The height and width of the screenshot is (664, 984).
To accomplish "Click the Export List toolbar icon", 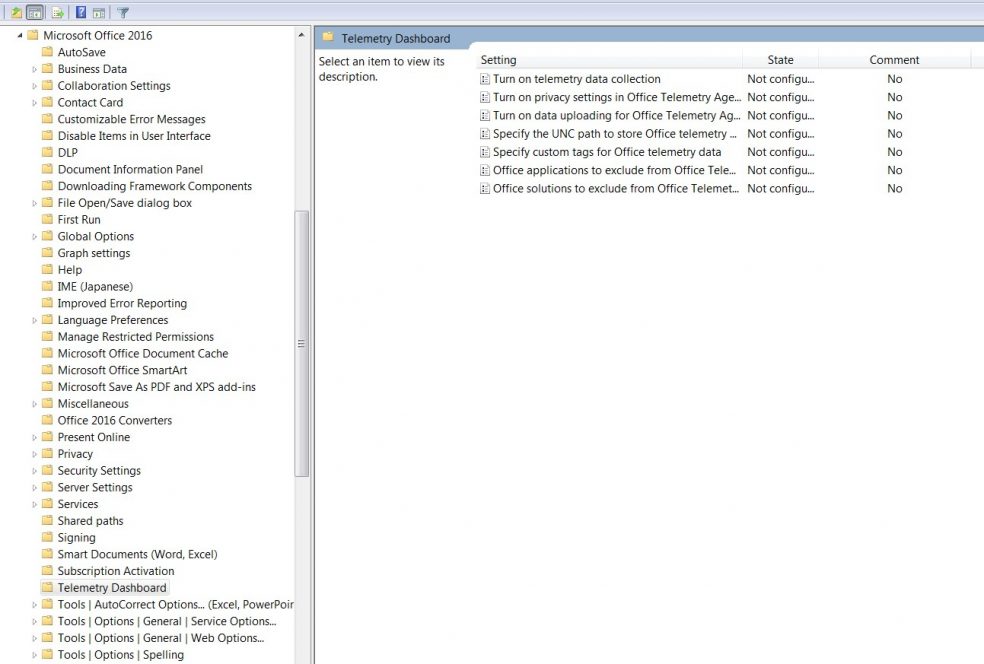I will pos(57,13).
